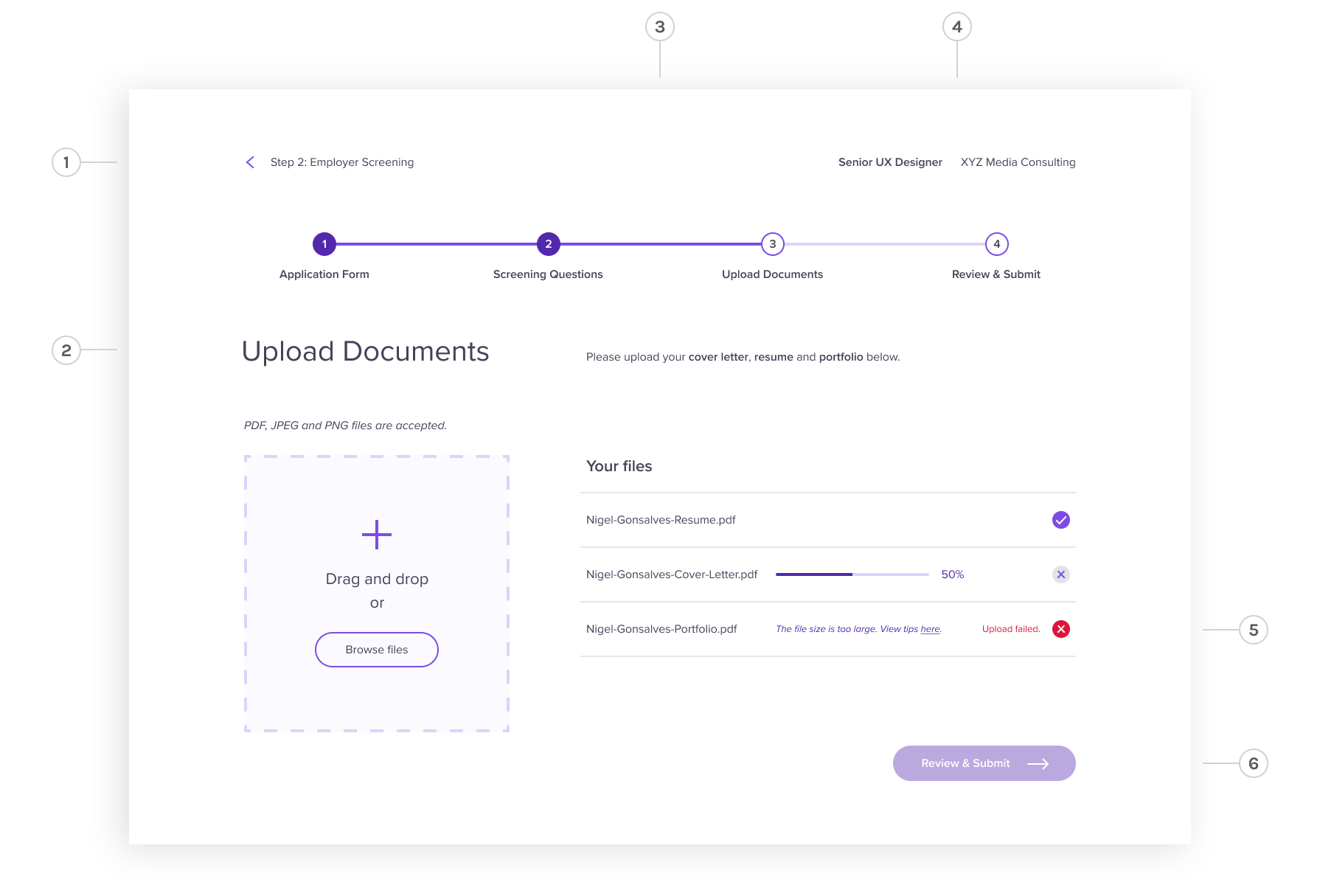Click the drag and drop upload area
The height and width of the screenshot is (896, 1320).
click(x=376, y=594)
